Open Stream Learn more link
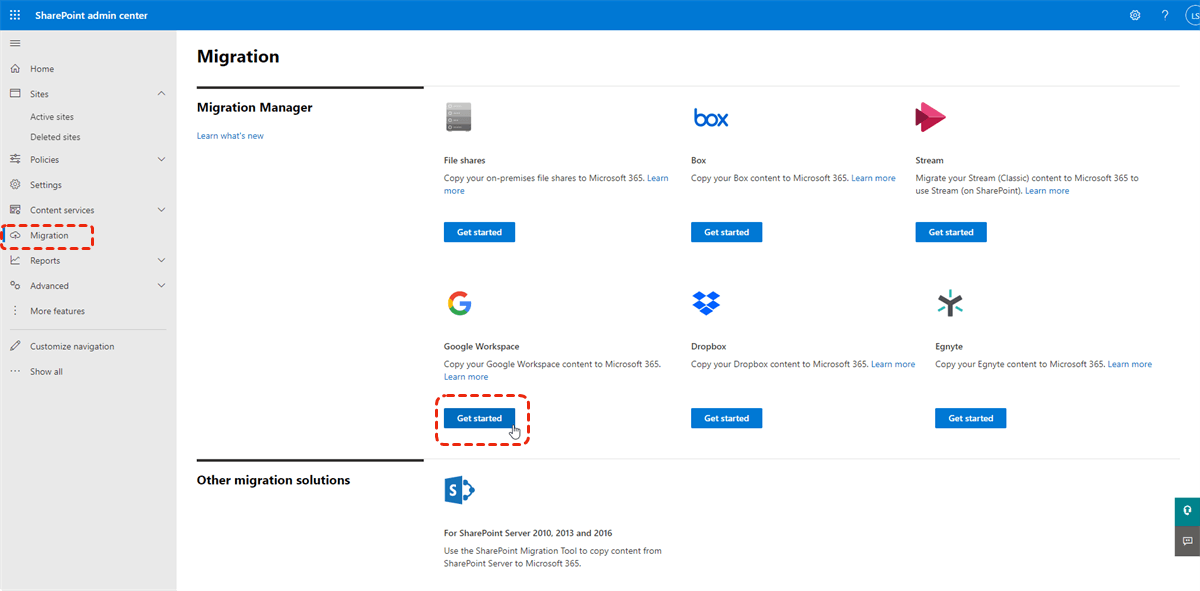The height and width of the screenshot is (591, 1200). pos(1047,191)
